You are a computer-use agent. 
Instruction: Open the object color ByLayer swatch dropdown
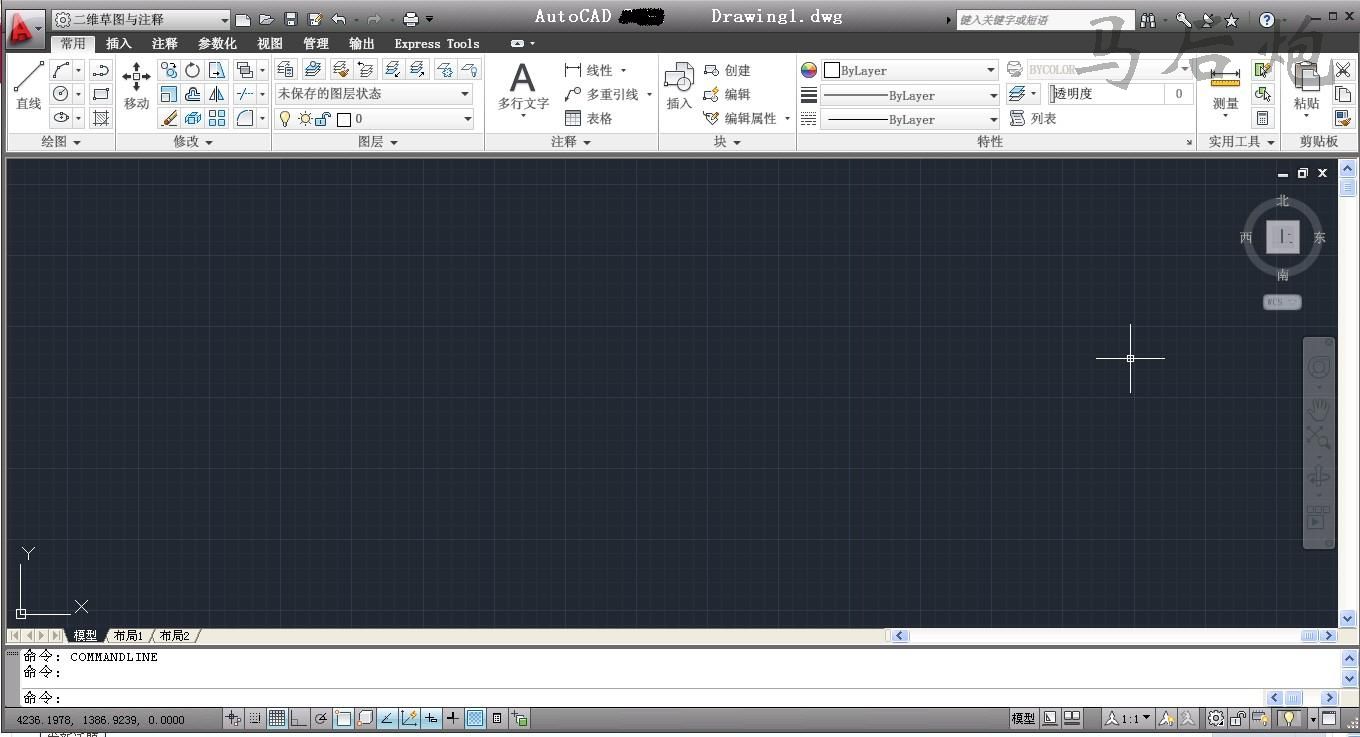click(x=910, y=70)
